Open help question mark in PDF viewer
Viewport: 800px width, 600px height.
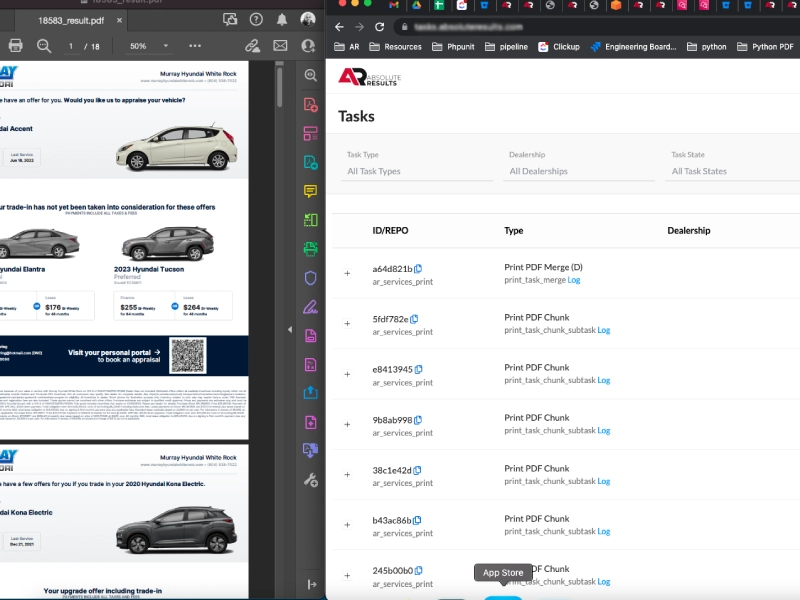pos(256,20)
